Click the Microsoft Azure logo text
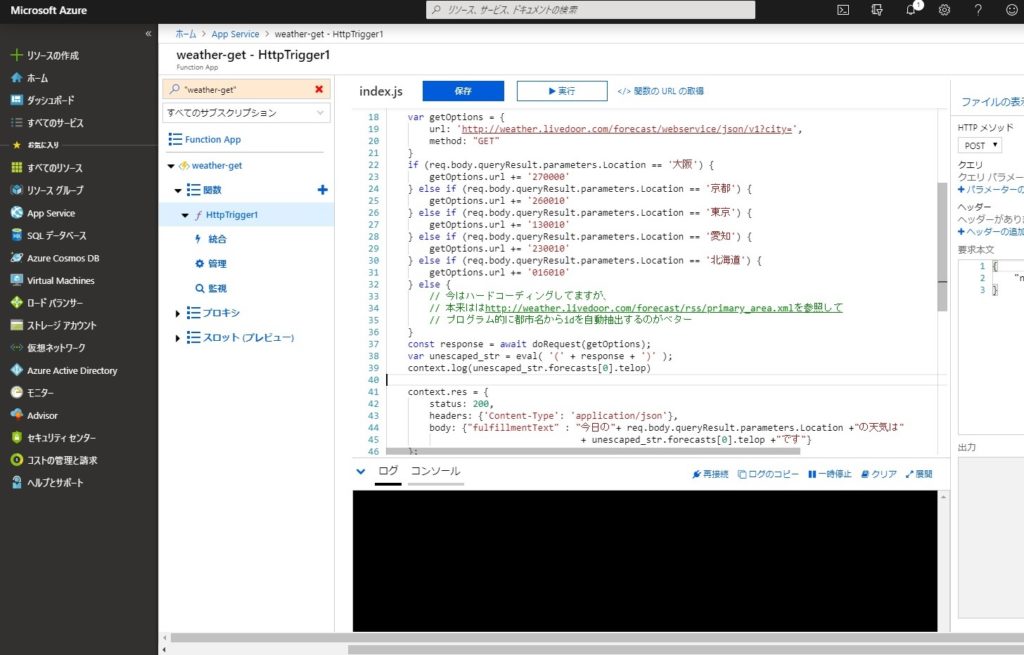 48,10
